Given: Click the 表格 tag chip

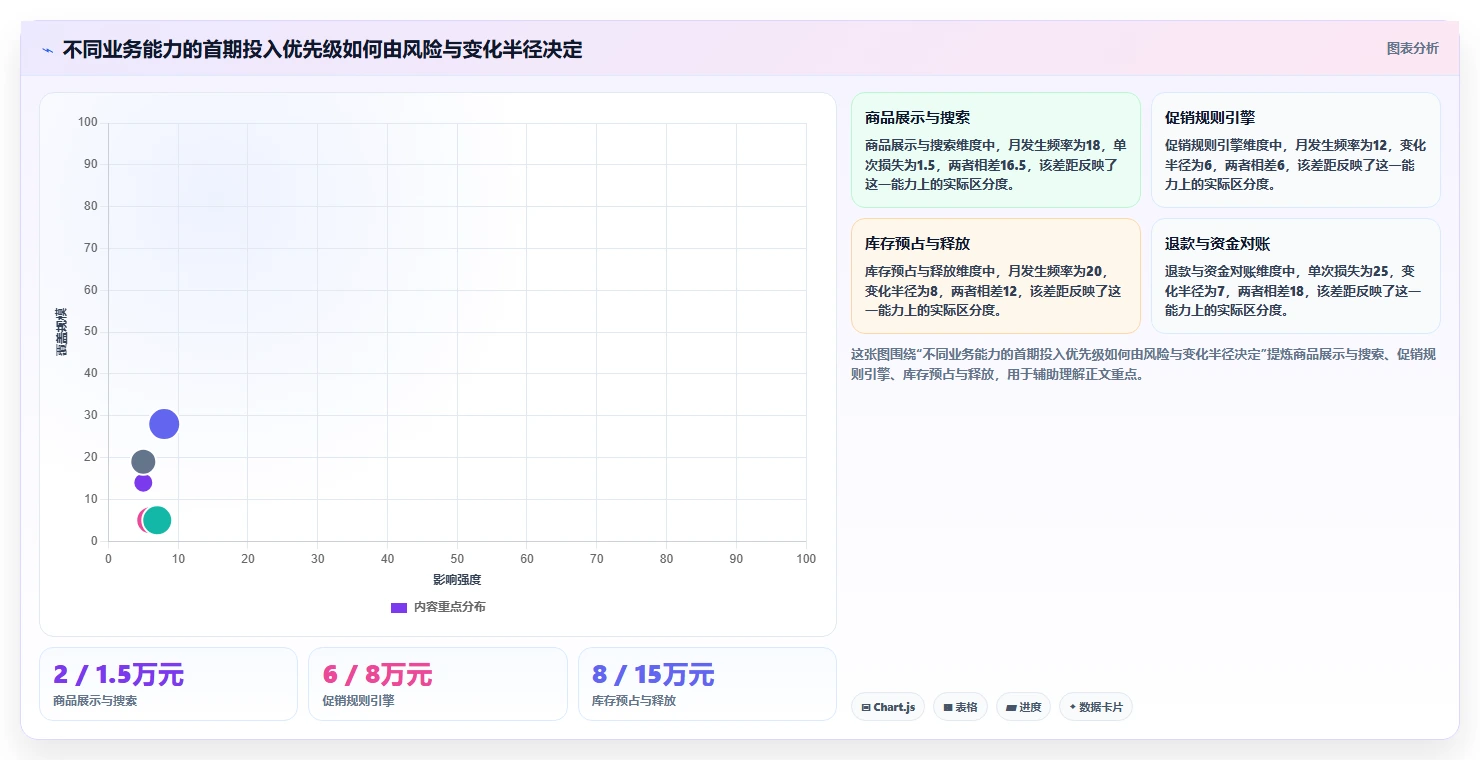Looking at the screenshot, I should (960, 707).
